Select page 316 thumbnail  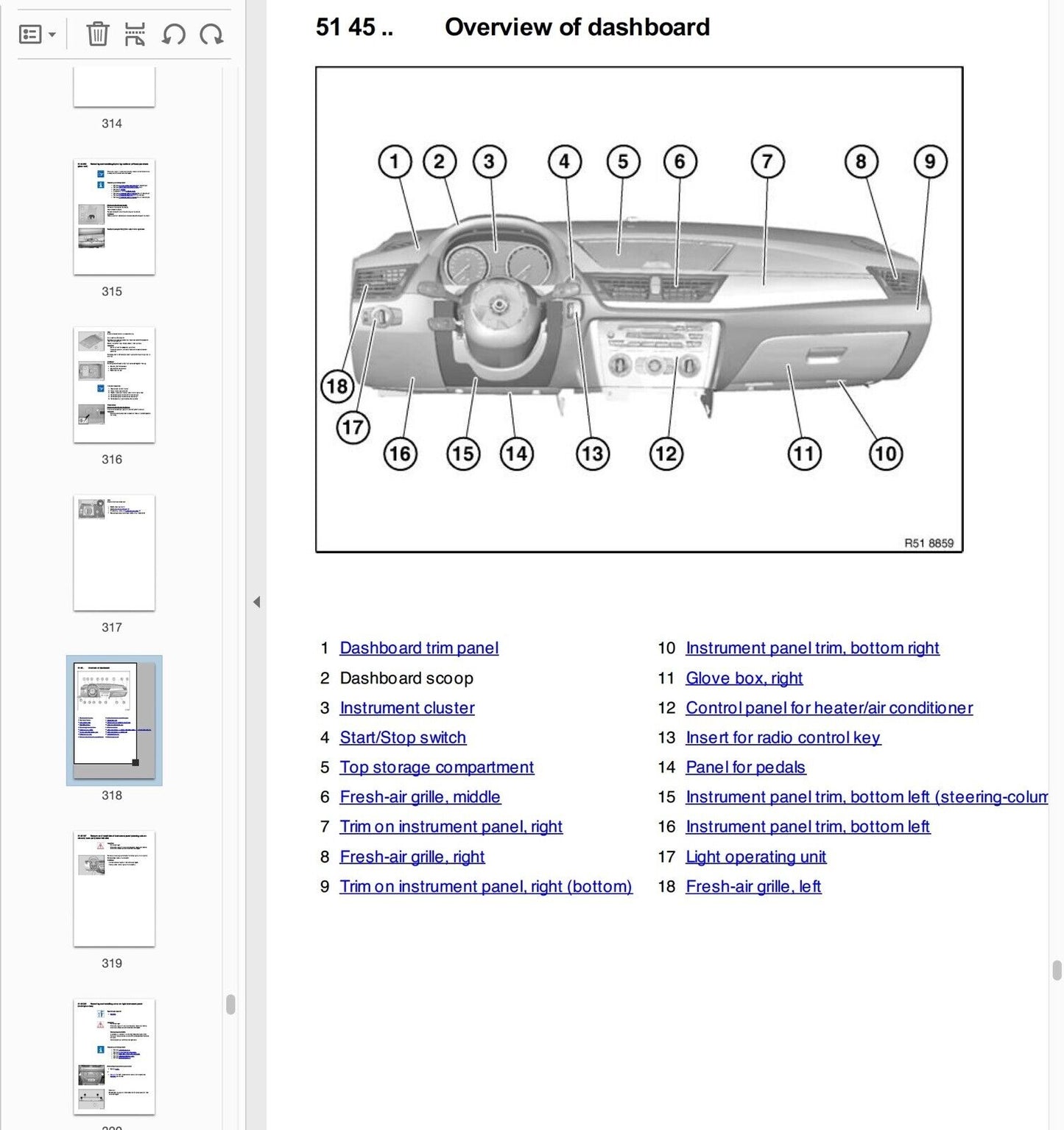pyautogui.click(x=114, y=385)
